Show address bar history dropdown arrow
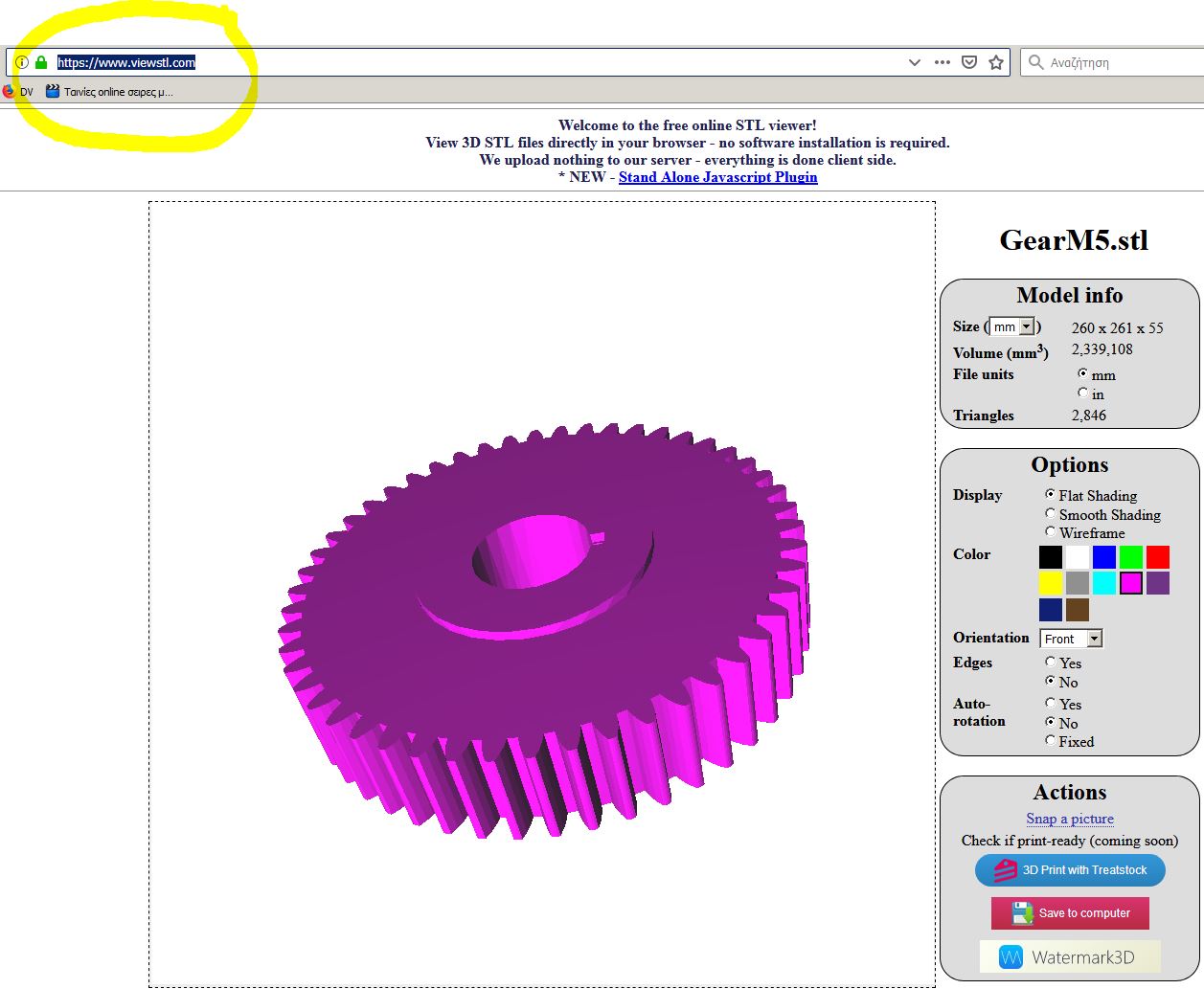Viewport: 1204px width, 989px height. [x=914, y=62]
